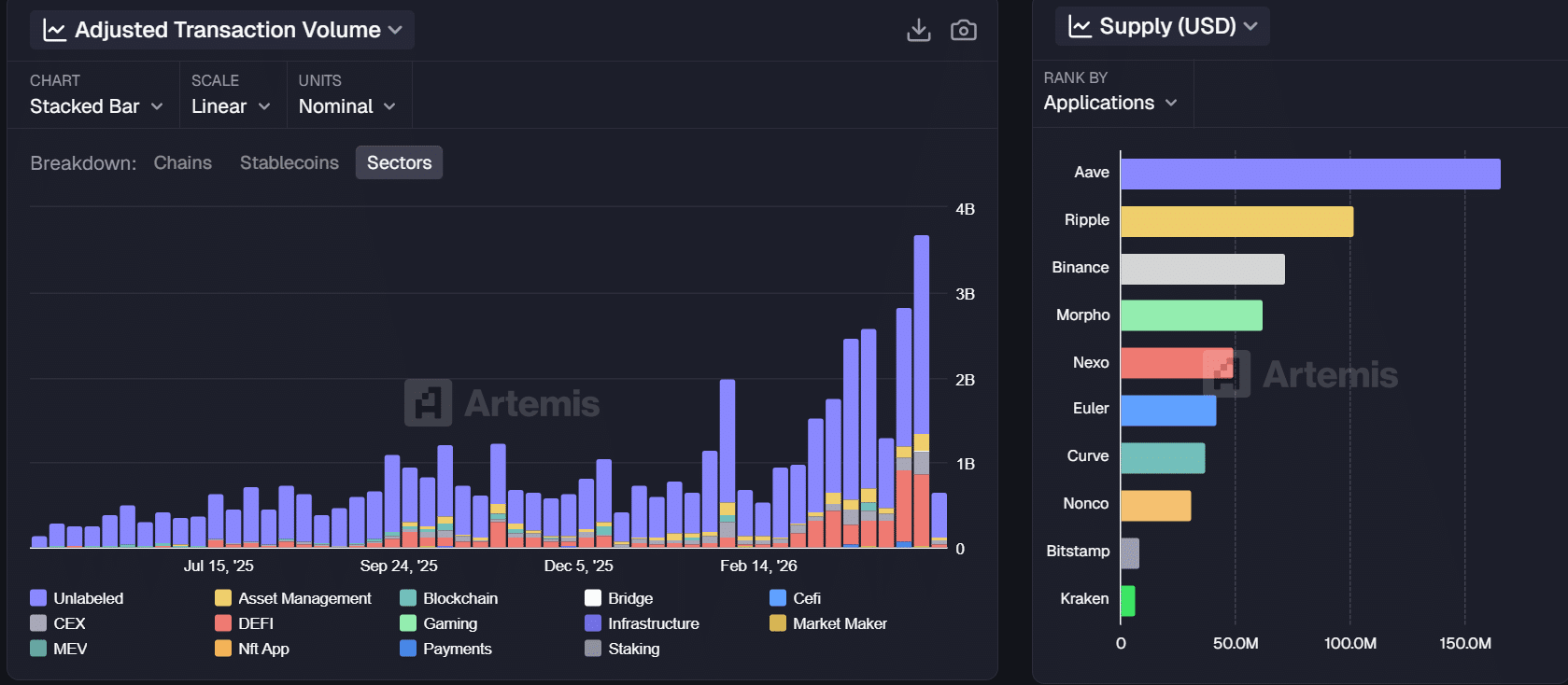Select the Kraken bar in Supply chart

[x=1128, y=601]
